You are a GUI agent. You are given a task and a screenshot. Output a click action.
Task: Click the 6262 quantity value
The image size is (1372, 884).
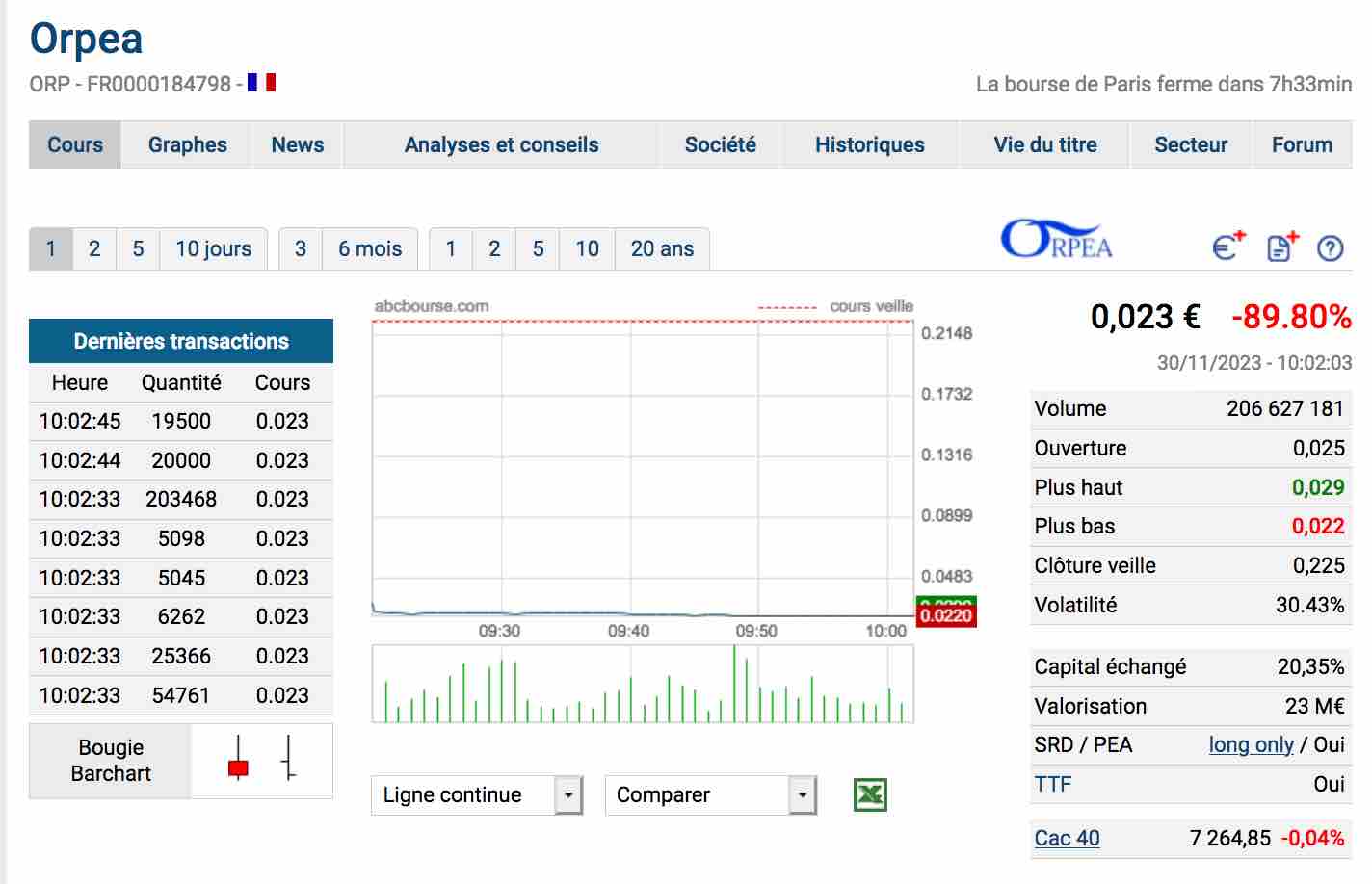pyautogui.click(x=181, y=616)
